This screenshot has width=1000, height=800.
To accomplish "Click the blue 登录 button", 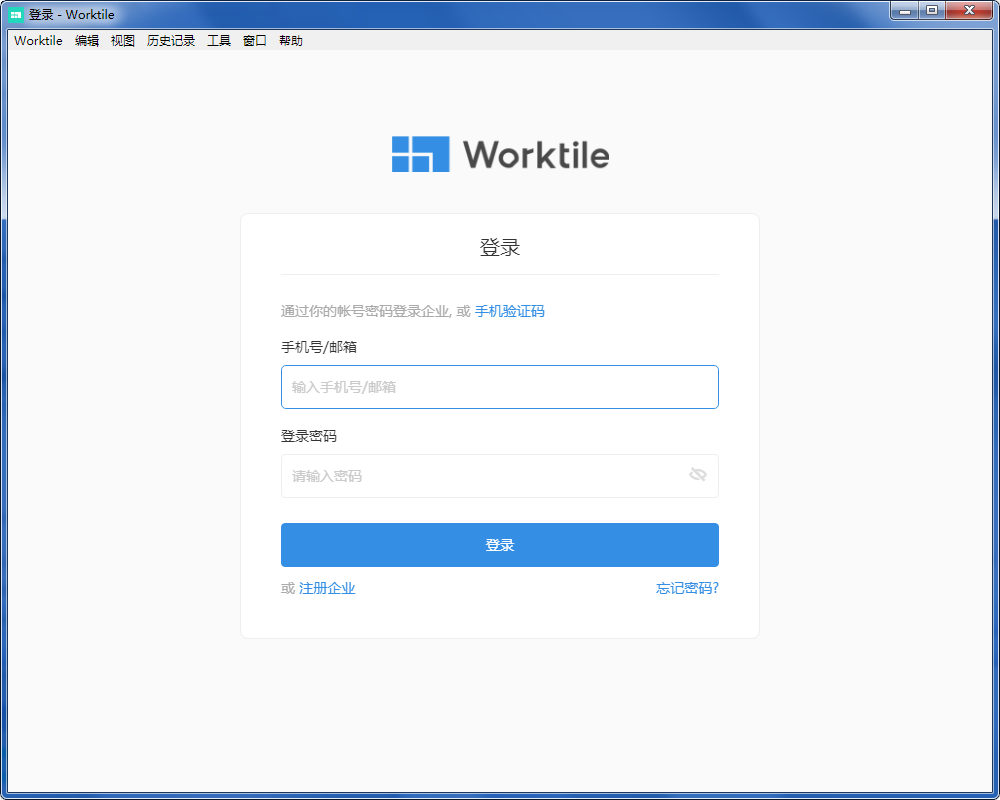I will (x=499, y=544).
